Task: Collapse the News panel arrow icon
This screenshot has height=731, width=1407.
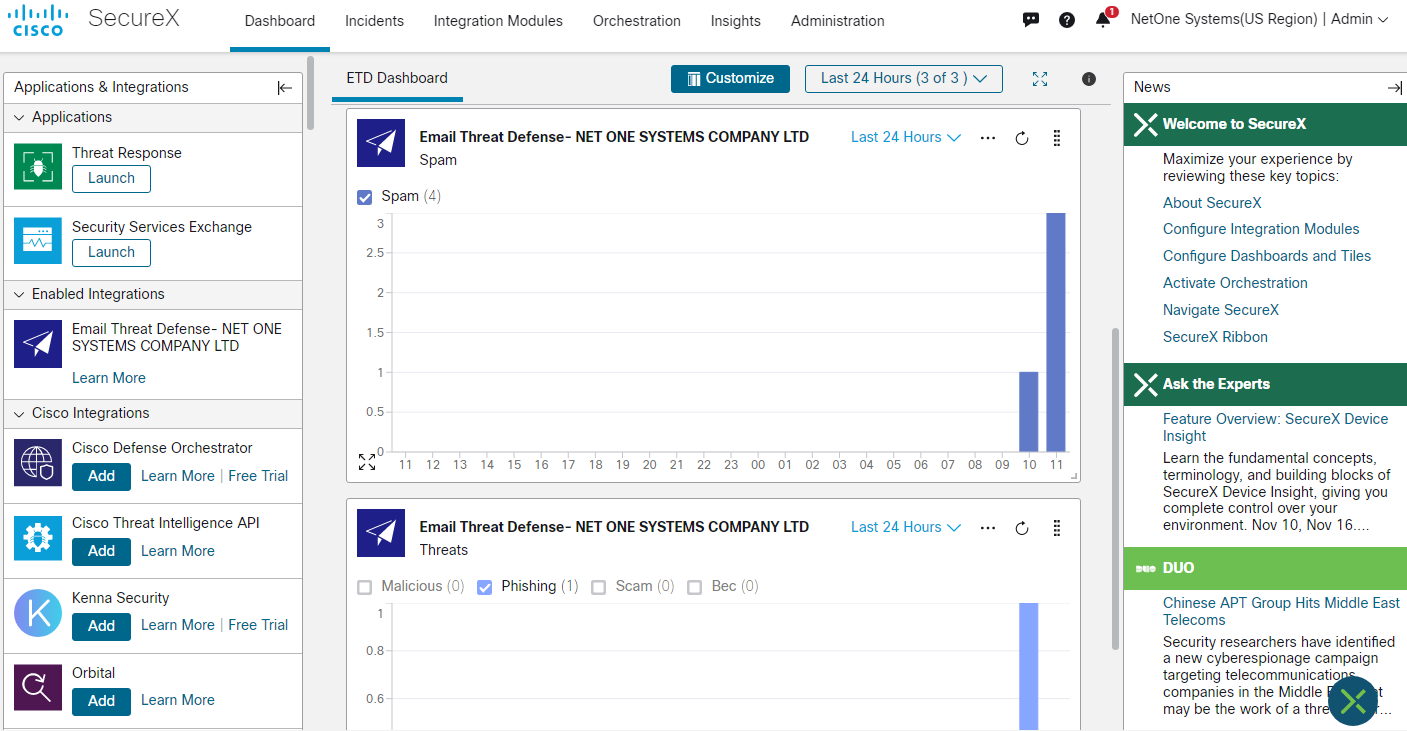Action: tap(1395, 88)
